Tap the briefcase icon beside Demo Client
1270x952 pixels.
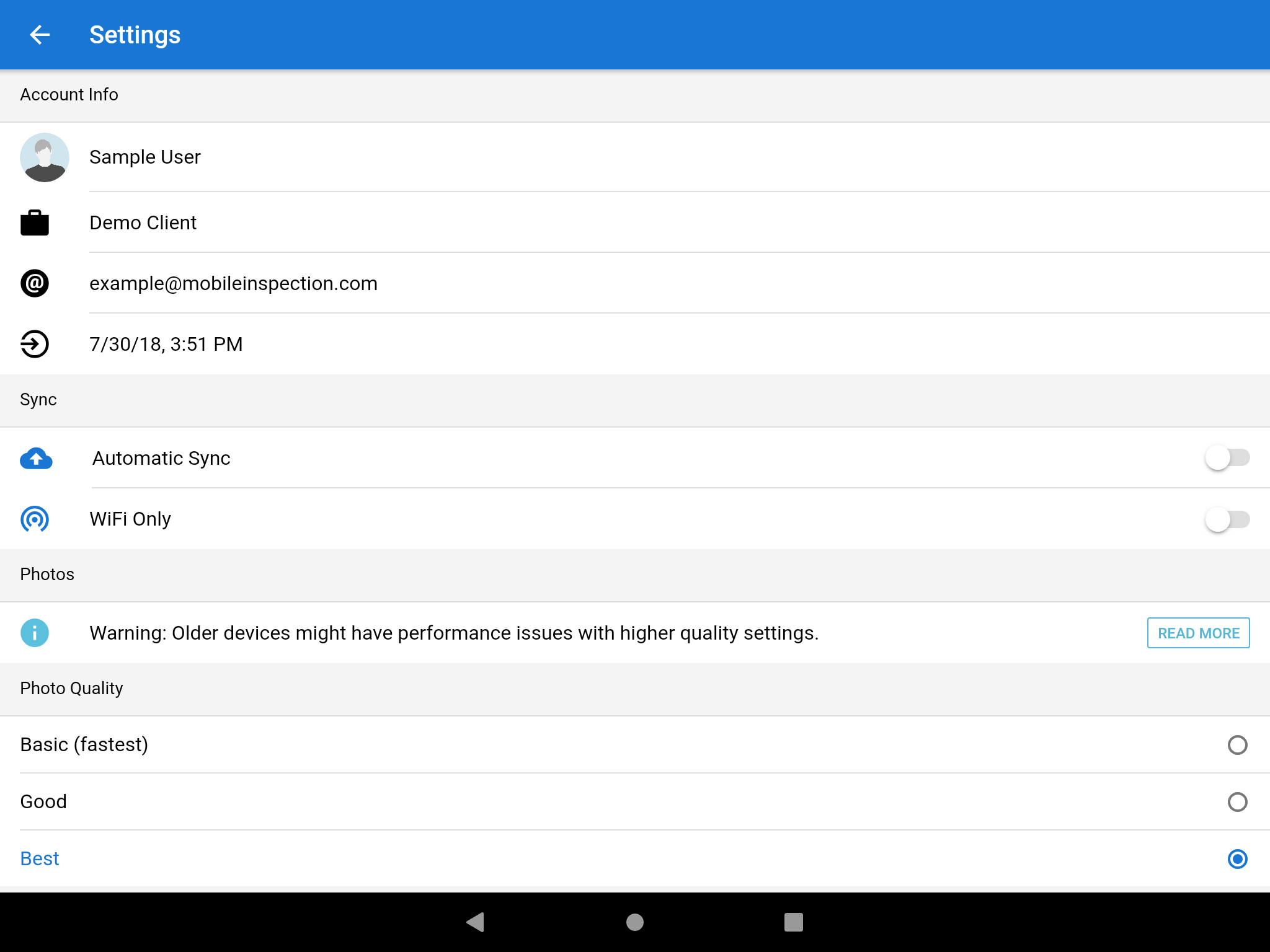(x=35, y=223)
